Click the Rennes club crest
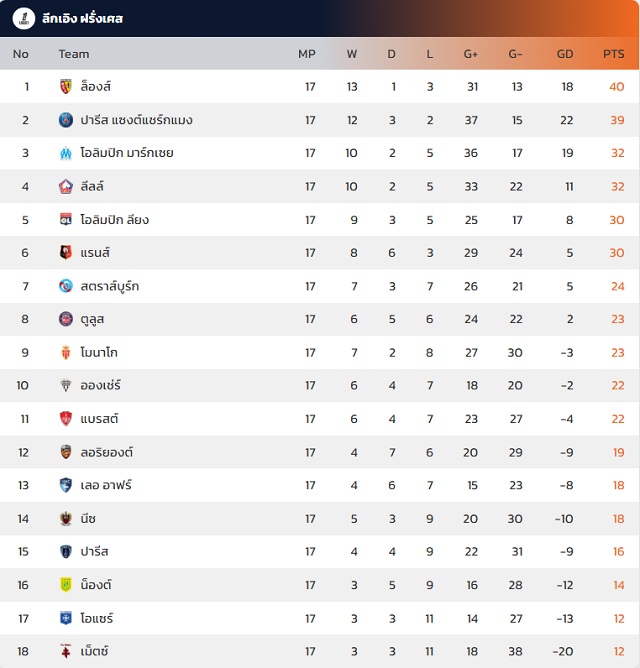 (66, 253)
